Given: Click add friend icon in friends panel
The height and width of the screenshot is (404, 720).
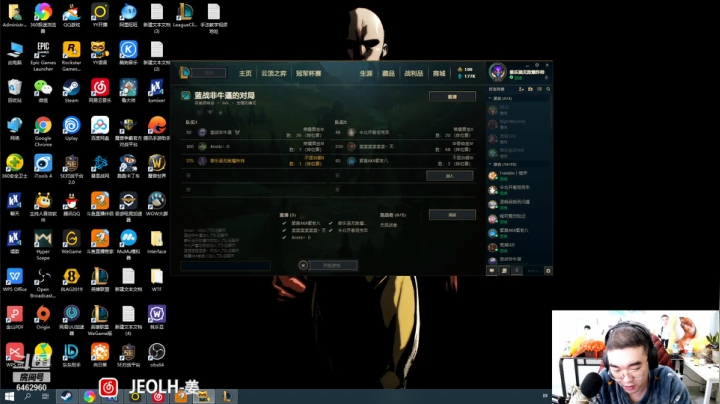Looking at the screenshot, I should (x=521, y=89).
